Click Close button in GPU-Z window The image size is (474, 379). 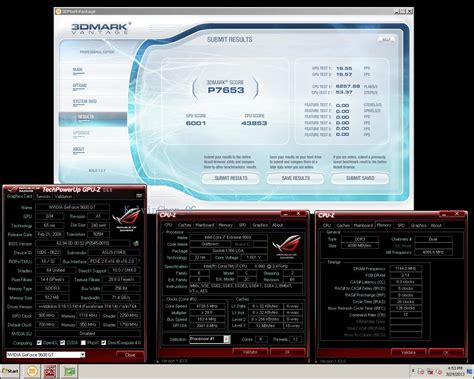(x=130, y=355)
